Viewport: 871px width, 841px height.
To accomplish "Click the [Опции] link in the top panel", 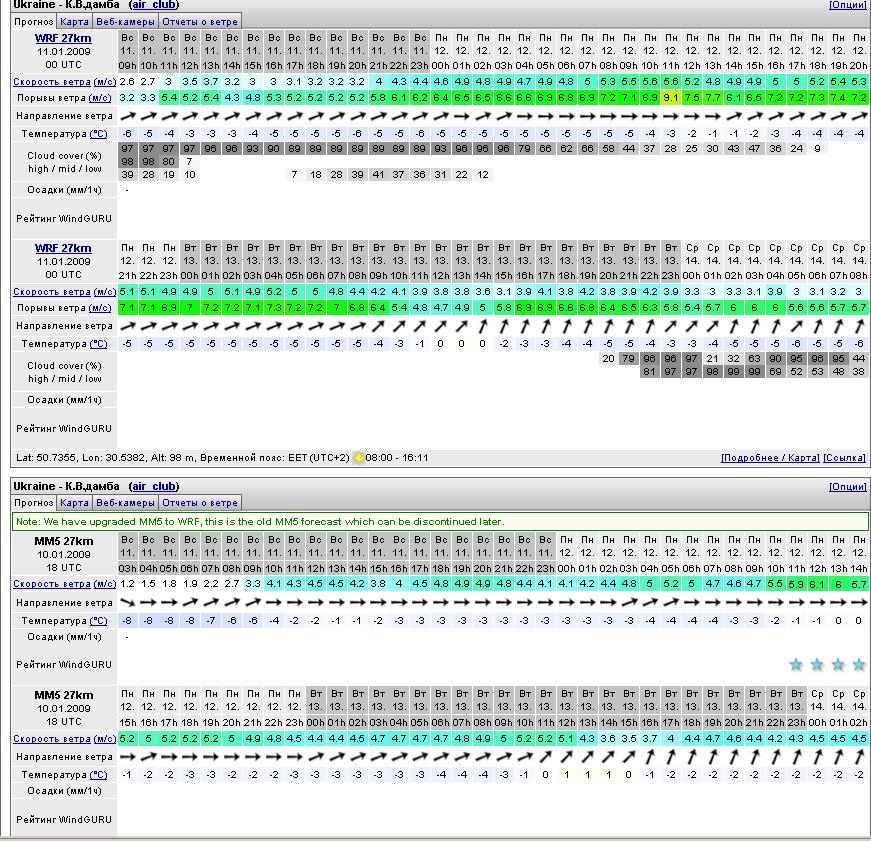I will click(x=847, y=5).
